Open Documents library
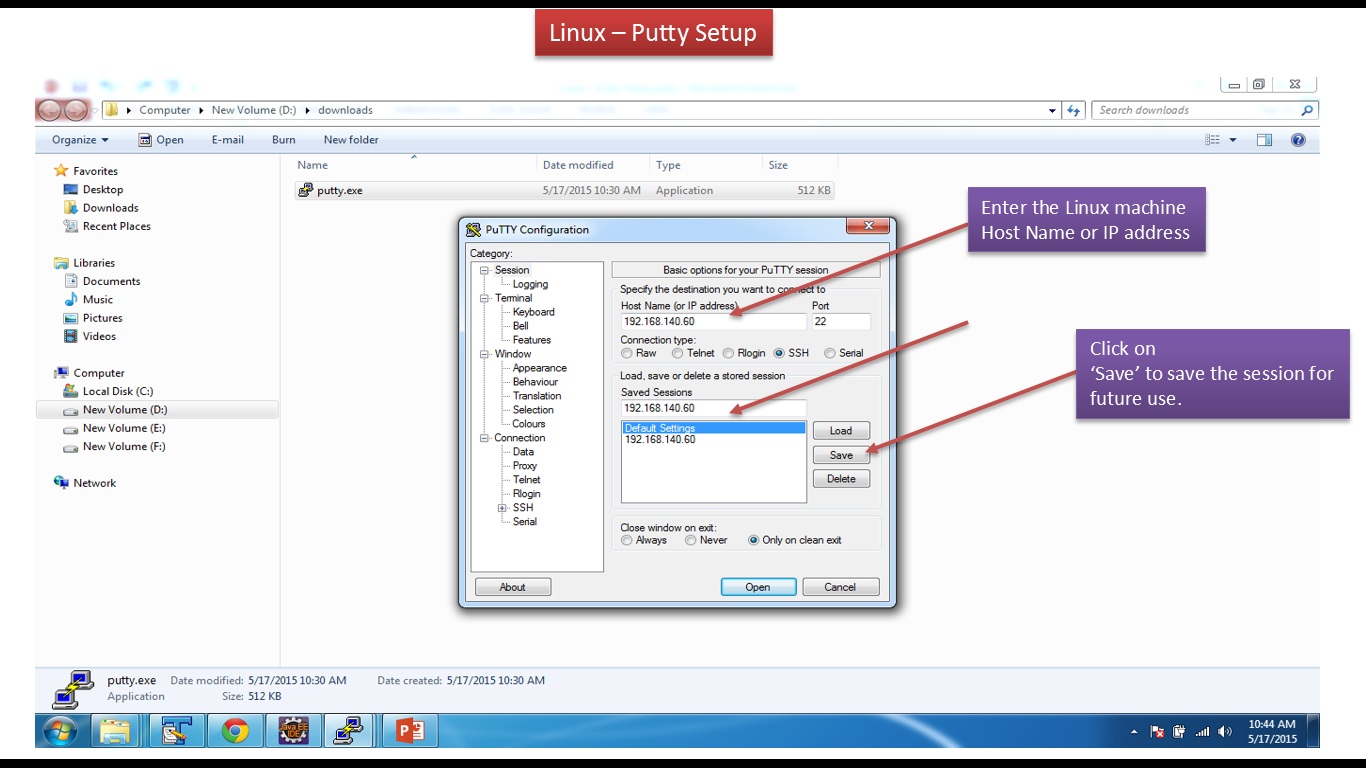1366x768 pixels. [x=111, y=281]
